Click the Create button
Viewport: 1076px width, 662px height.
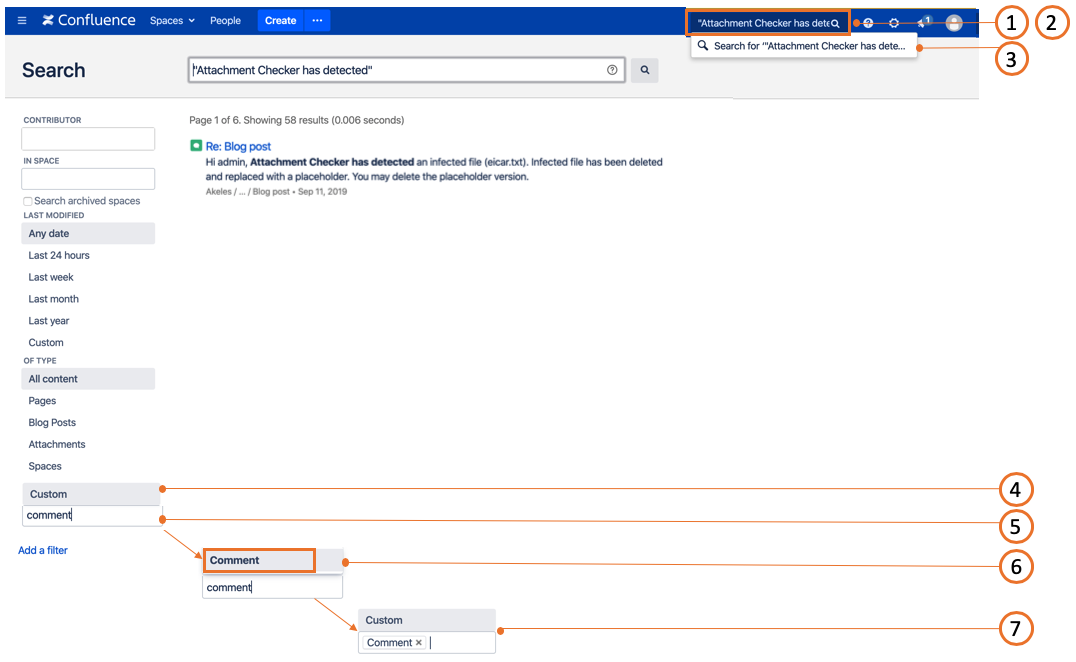pyautogui.click(x=280, y=21)
